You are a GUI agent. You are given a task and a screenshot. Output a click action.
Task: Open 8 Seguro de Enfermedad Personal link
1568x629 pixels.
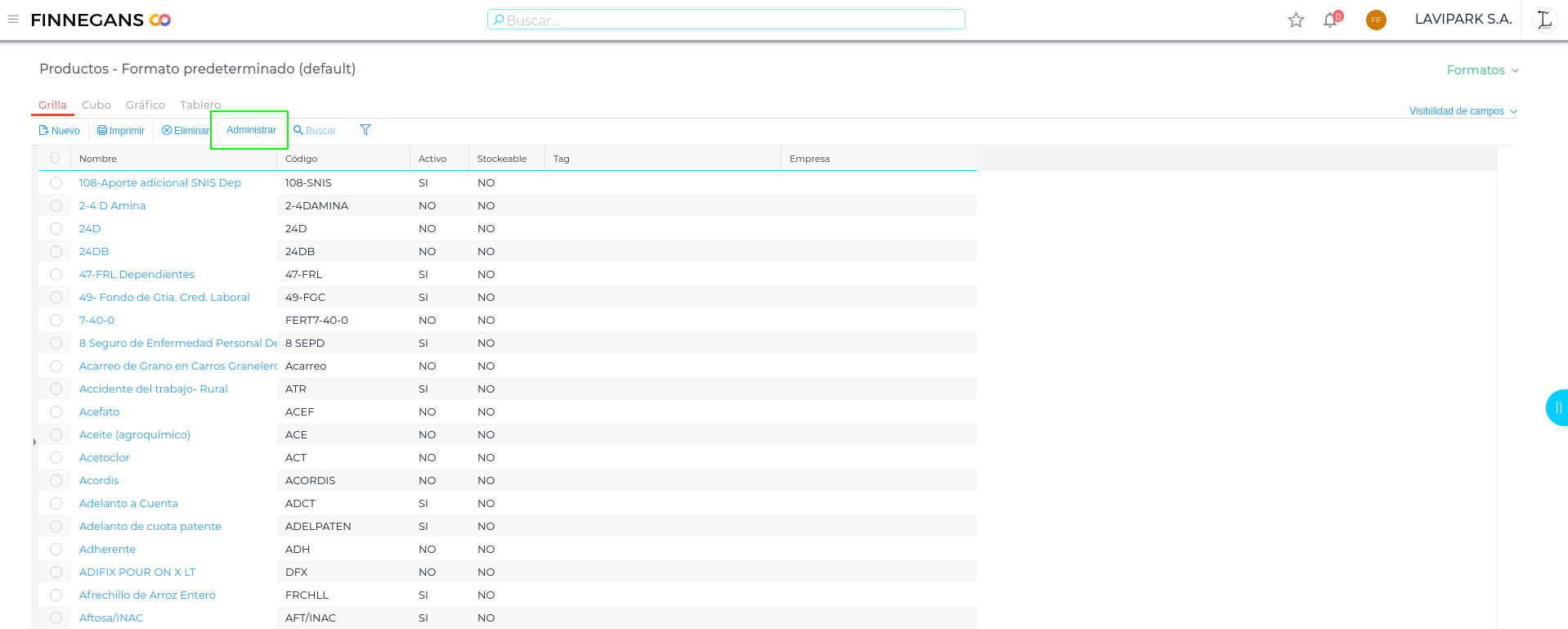(178, 343)
